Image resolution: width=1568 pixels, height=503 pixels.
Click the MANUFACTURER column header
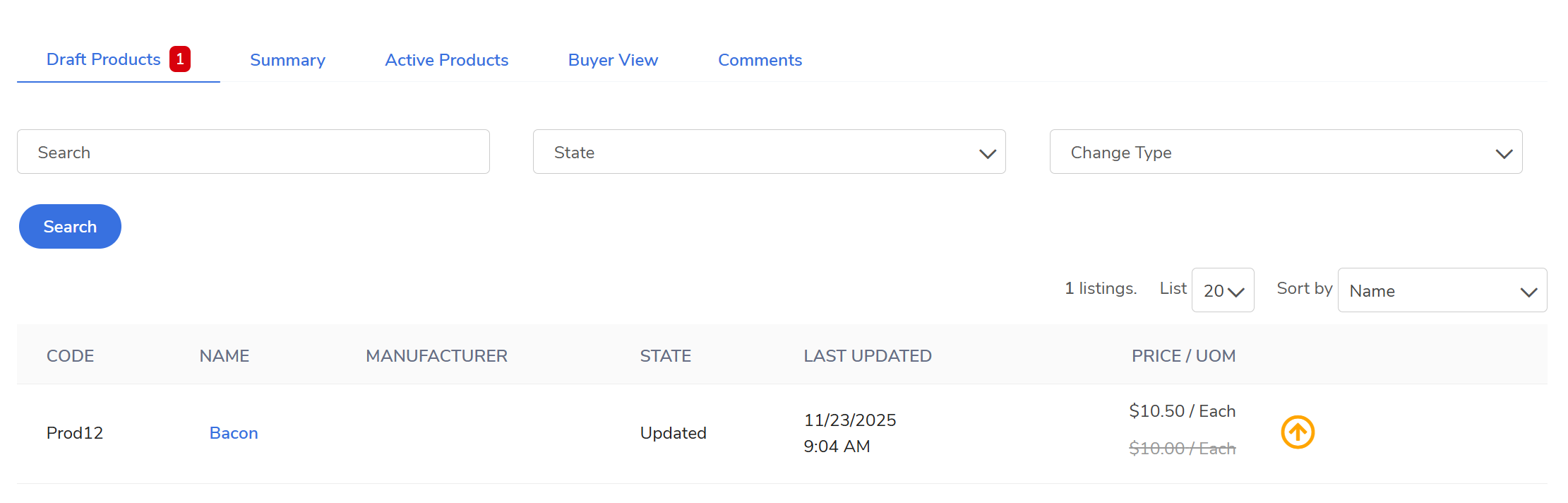tap(436, 356)
